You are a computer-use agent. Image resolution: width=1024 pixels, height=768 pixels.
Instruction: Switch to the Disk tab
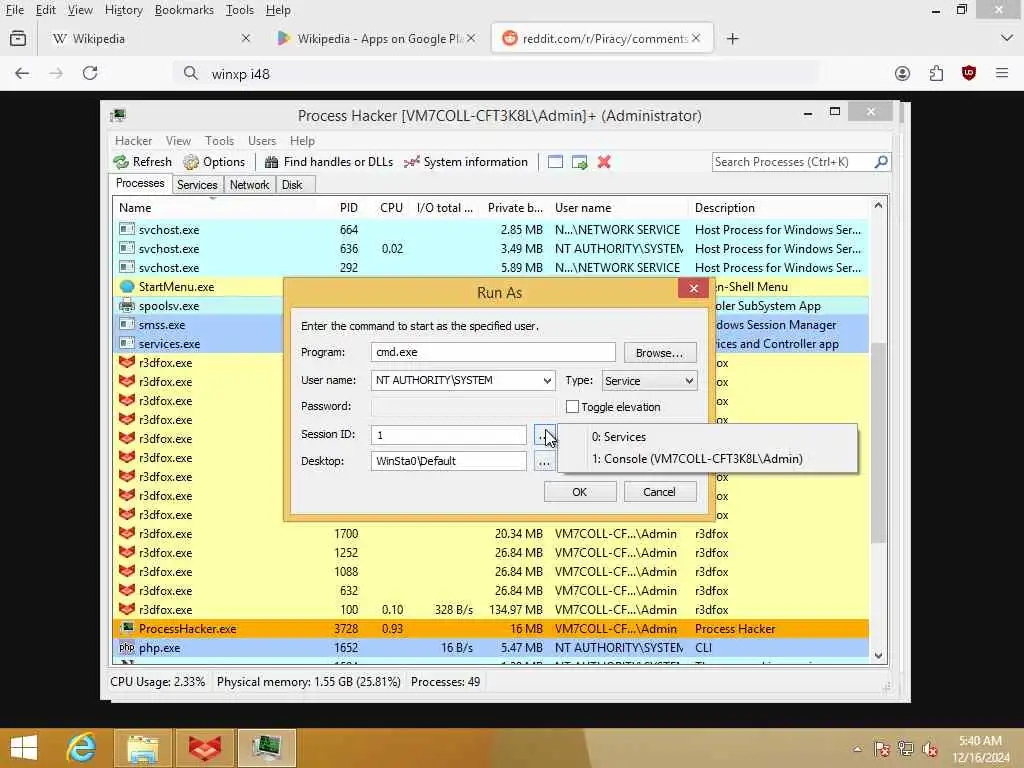coord(292,185)
